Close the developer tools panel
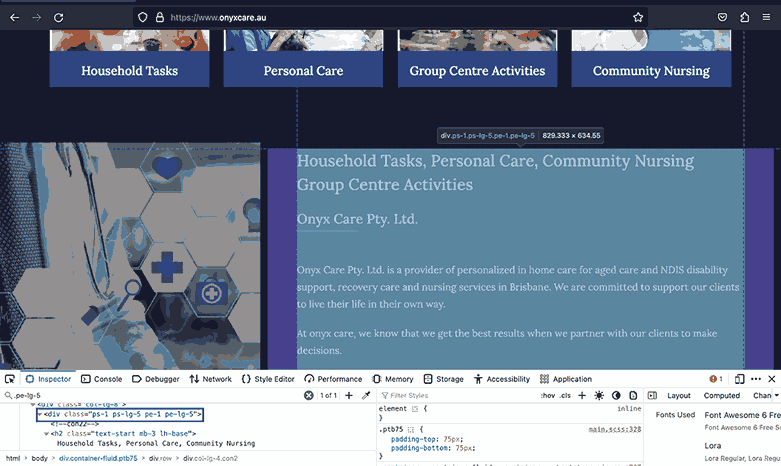 tap(772, 379)
